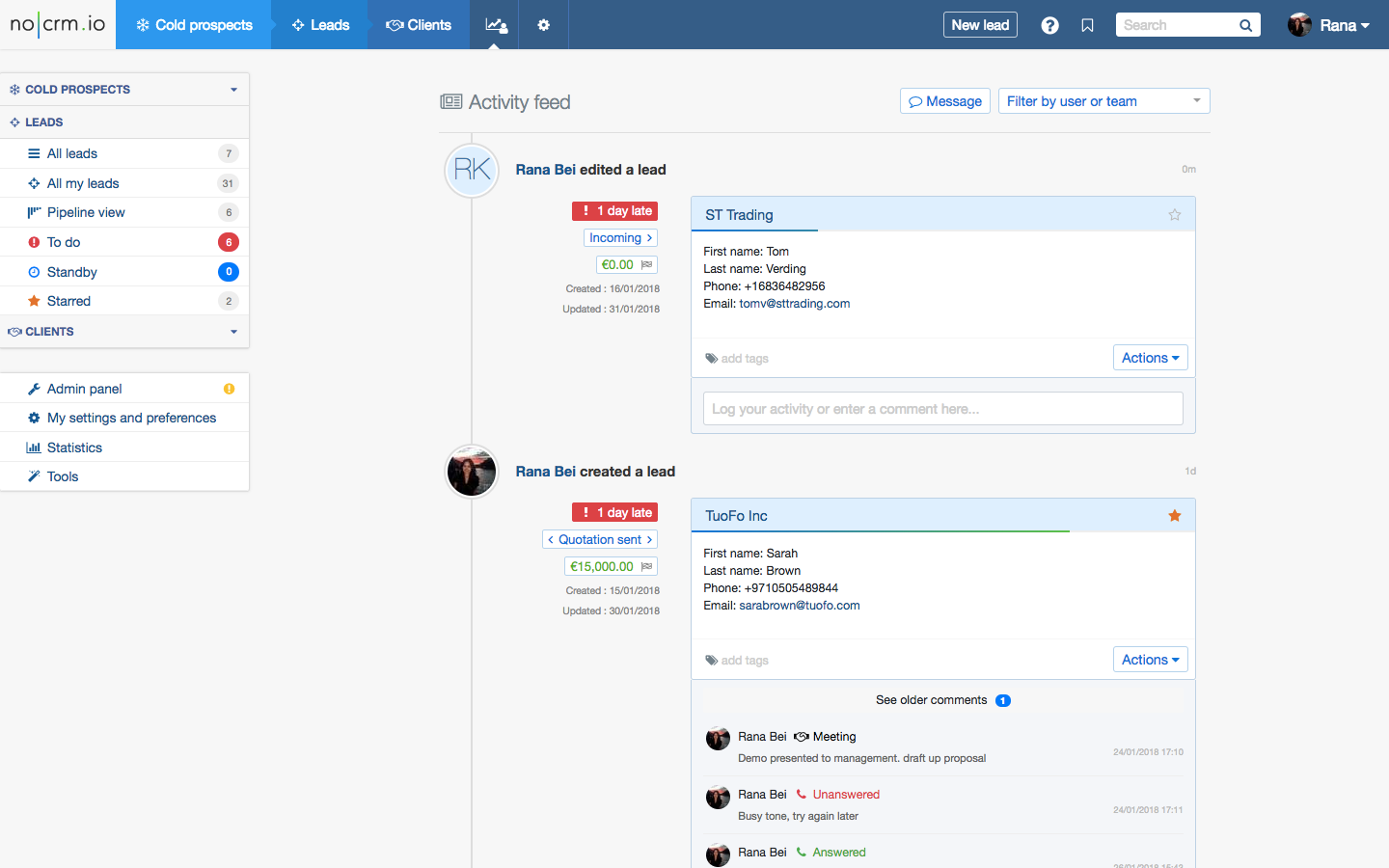Open All leads in sidebar
This screenshot has height=868, width=1389.
point(124,153)
